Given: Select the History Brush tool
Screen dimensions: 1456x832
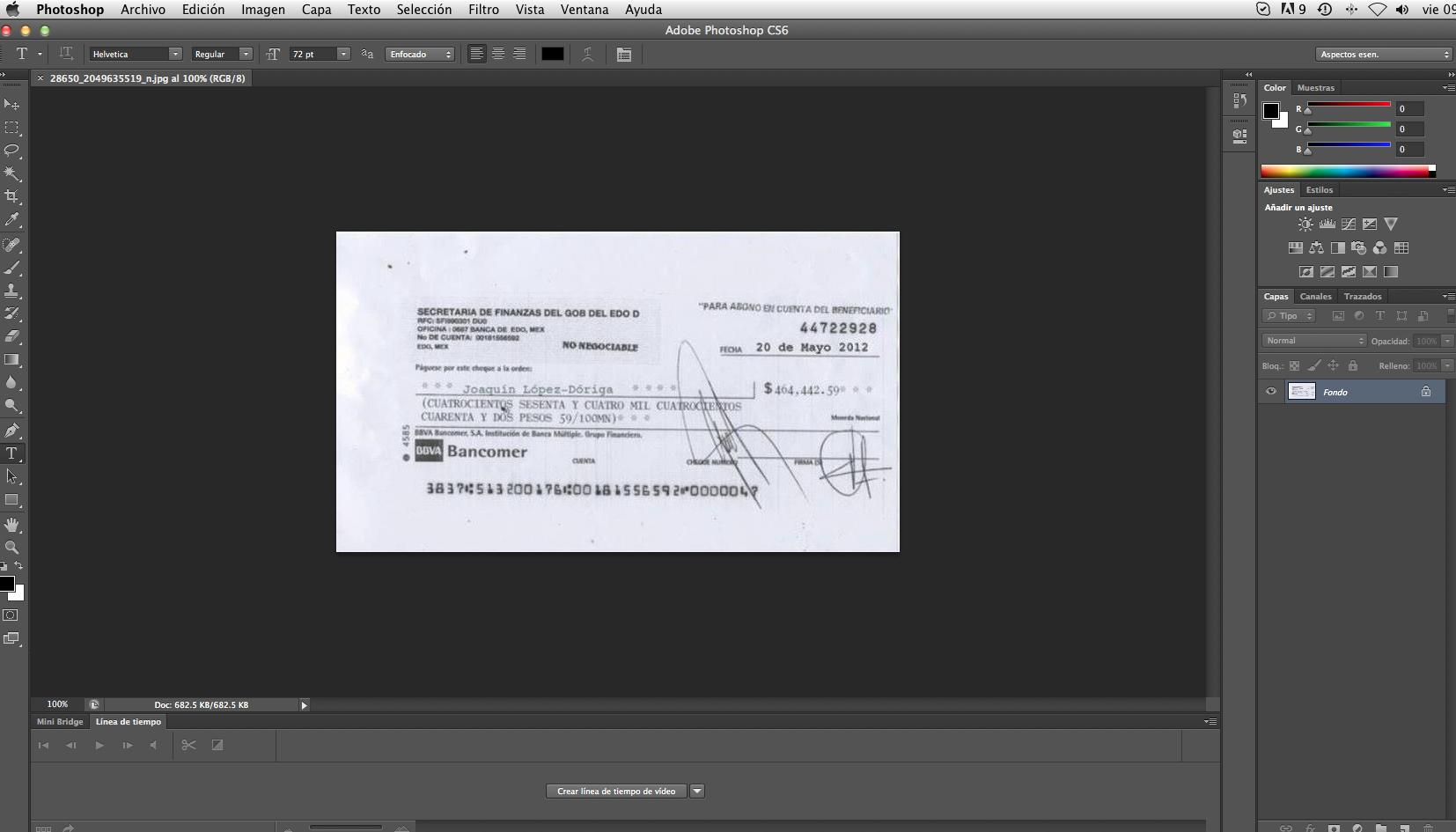Looking at the screenshot, I should pos(12,313).
